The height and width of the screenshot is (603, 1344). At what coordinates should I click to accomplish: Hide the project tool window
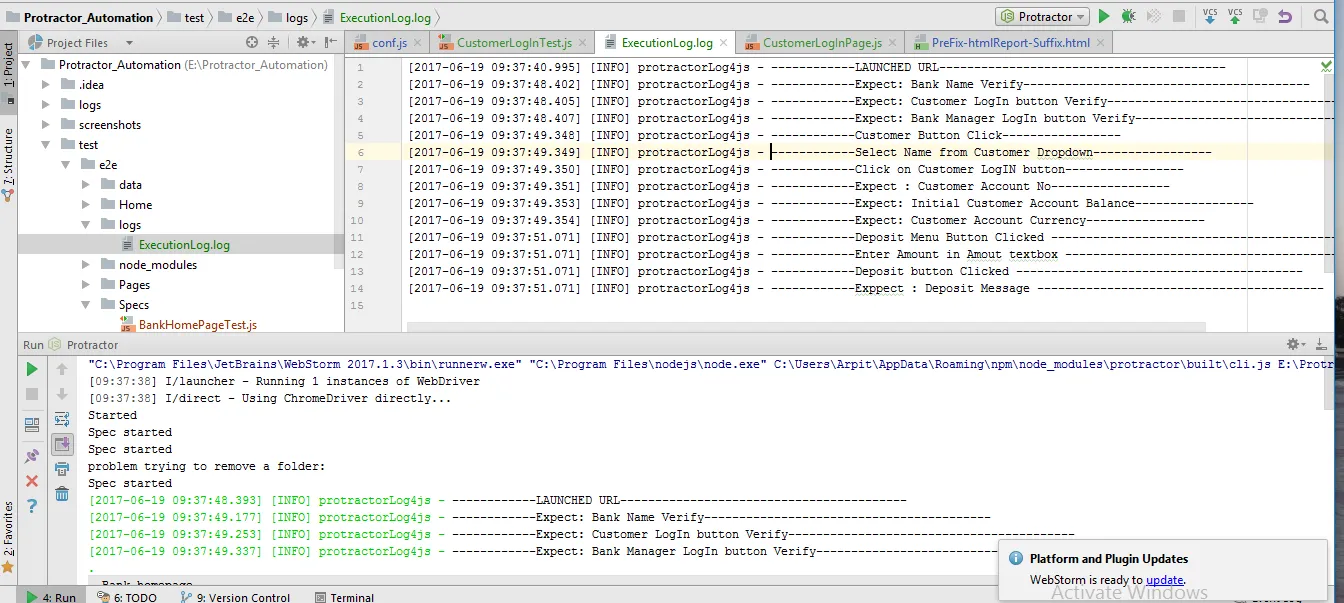tap(329, 42)
